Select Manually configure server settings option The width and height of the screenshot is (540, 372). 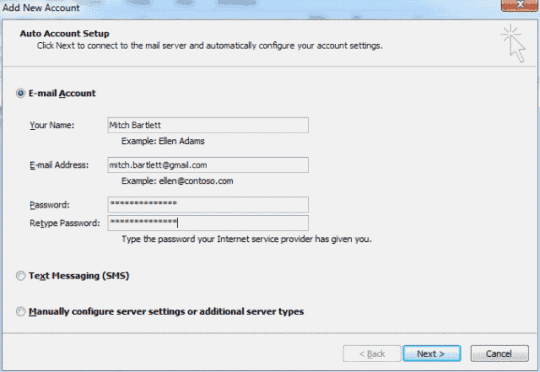21,311
